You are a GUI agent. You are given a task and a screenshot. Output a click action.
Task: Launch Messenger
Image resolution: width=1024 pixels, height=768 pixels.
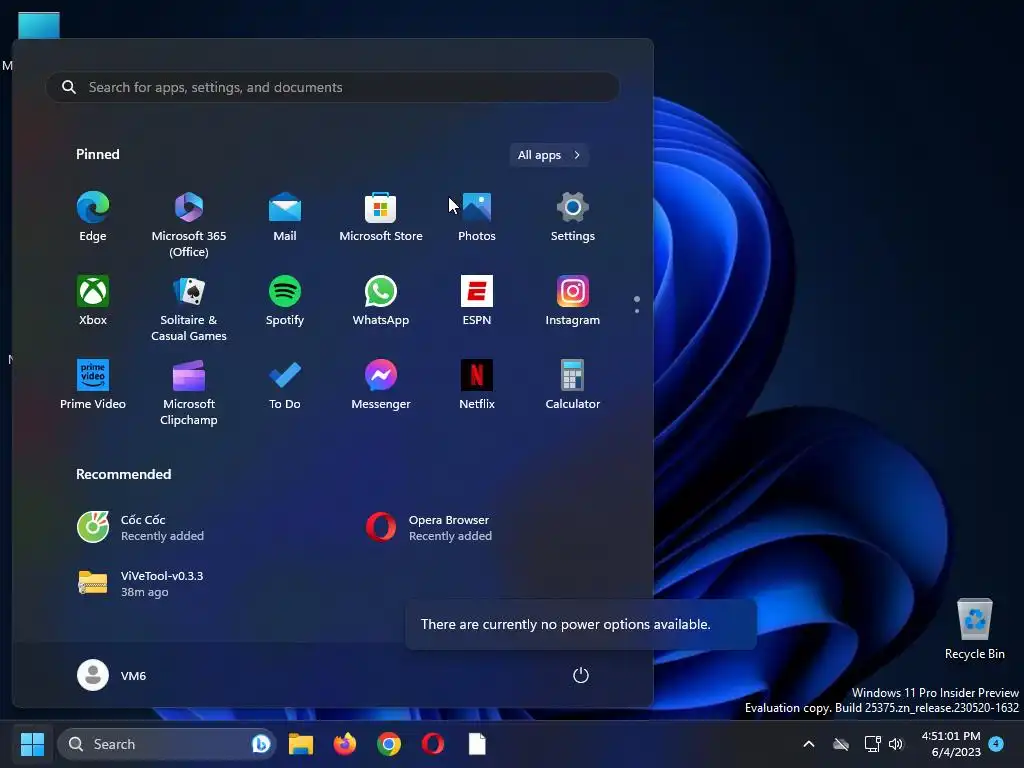click(x=381, y=385)
